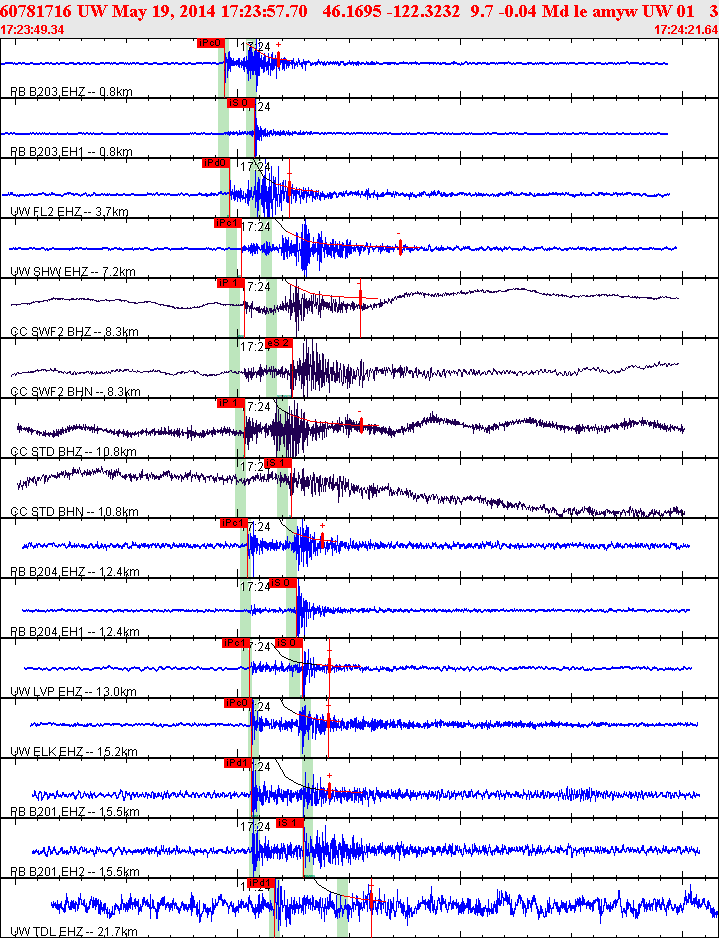Click the RB B204 EHZ -- 12.4km channel label
Viewport: 719px width, 938px height.
[75, 572]
